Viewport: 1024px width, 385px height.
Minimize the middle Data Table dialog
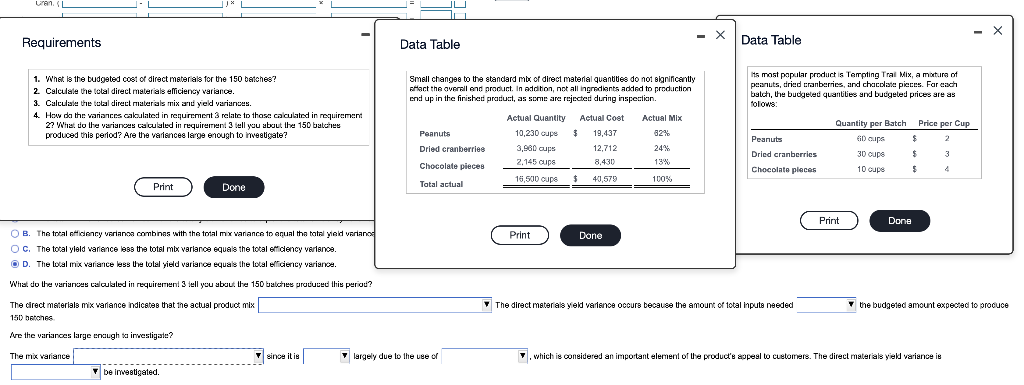coord(700,36)
